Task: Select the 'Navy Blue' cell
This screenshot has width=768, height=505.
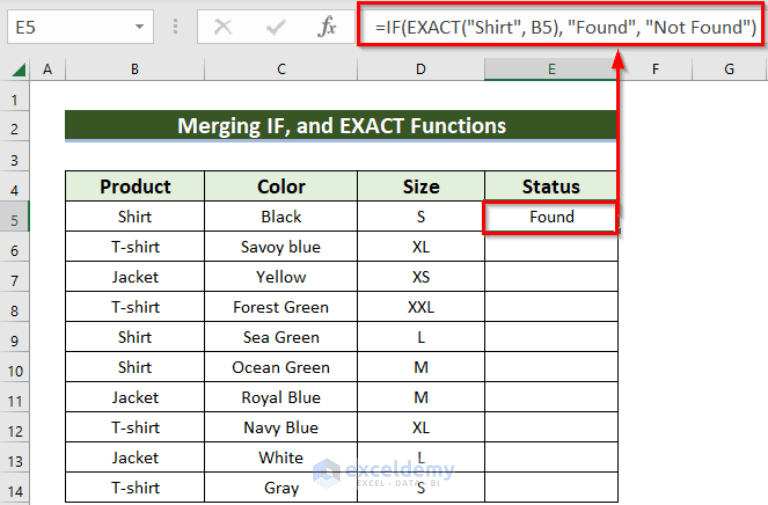Action: tap(281, 428)
